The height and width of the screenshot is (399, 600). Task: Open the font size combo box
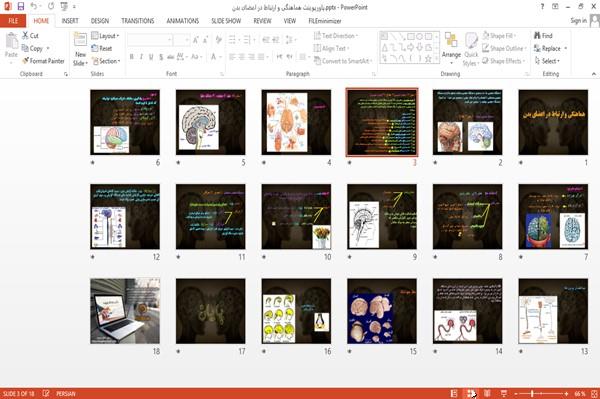tap(181, 39)
